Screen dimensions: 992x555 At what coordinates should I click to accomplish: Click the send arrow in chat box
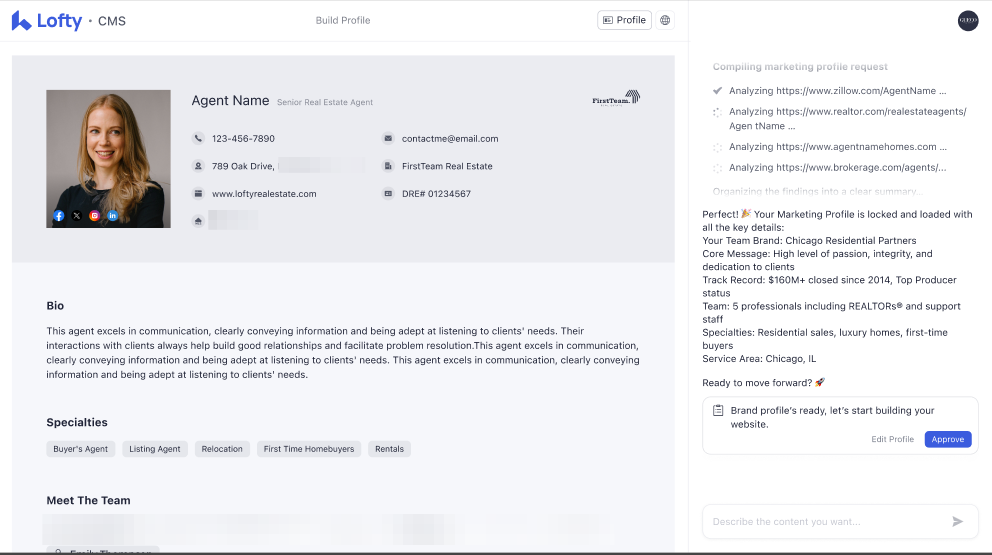click(x=957, y=521)
